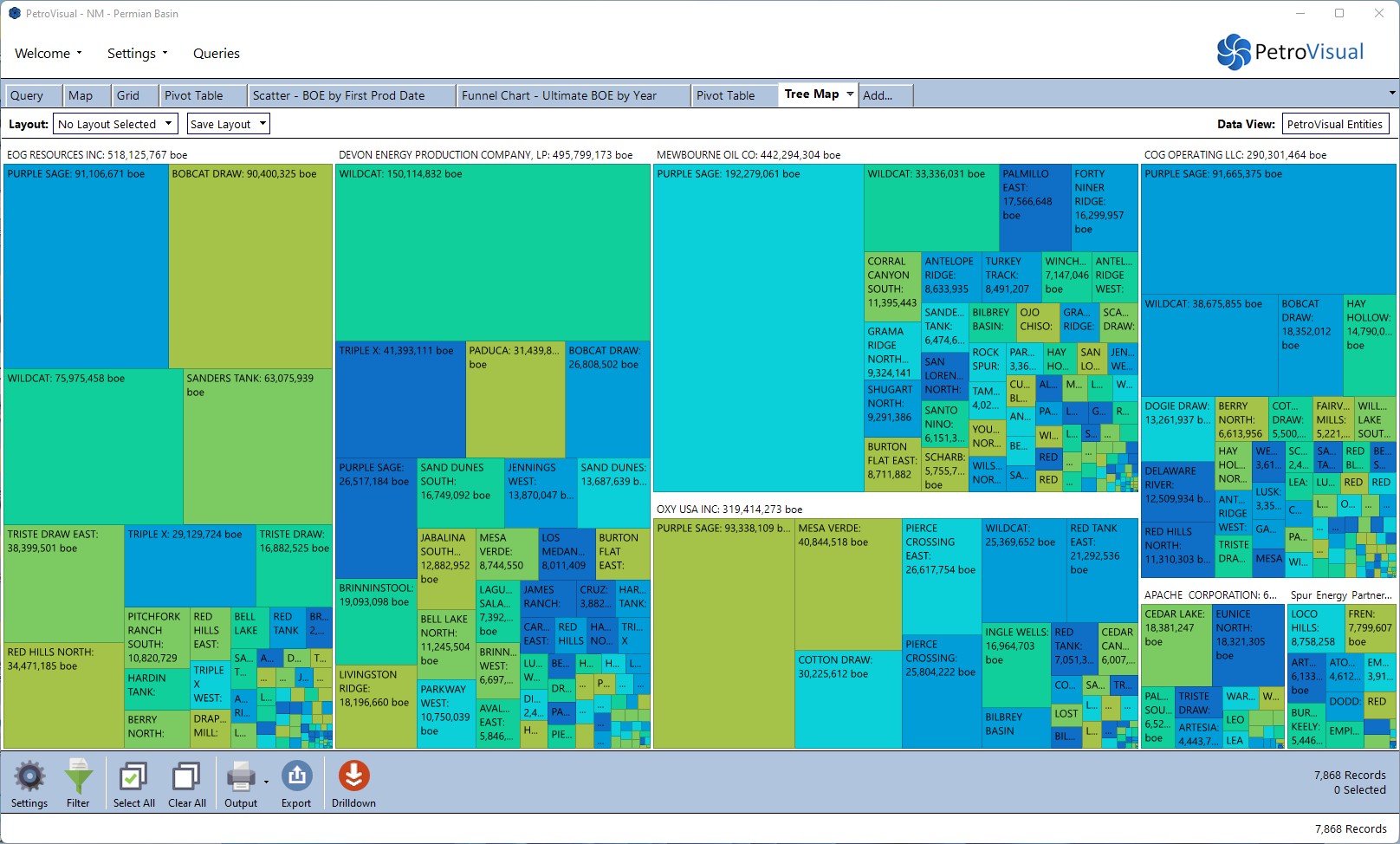
Task: Switch to the Funnel Chart tab
Action: (559, 95)
